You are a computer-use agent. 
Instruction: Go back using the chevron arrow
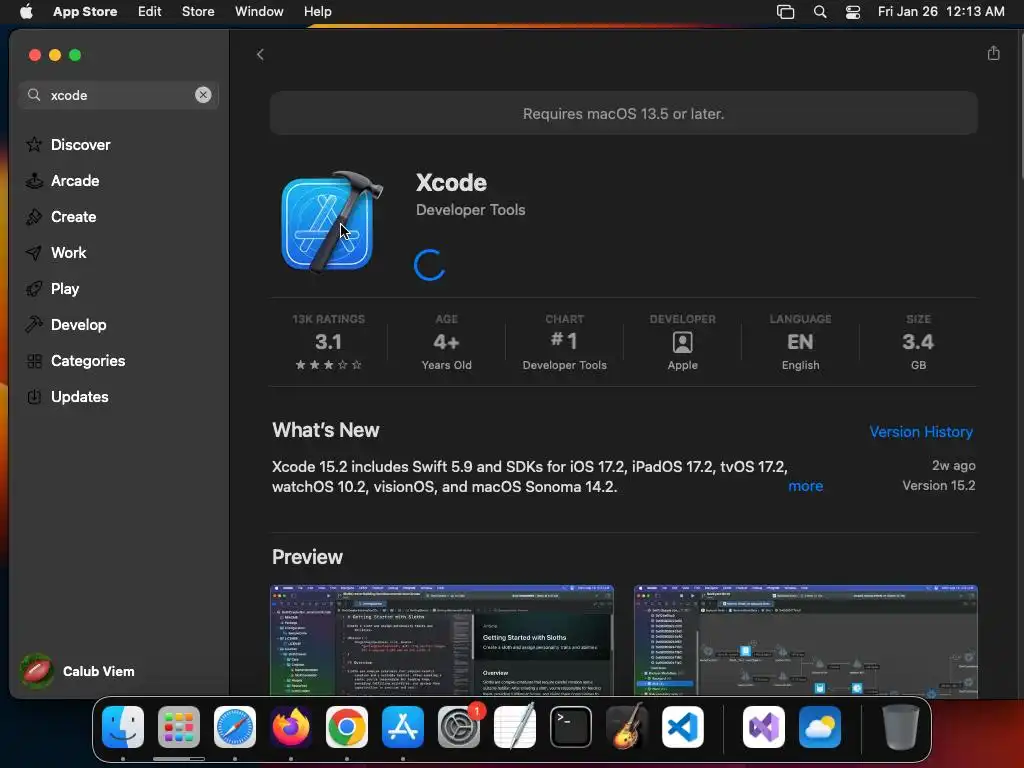click(260, 55)
